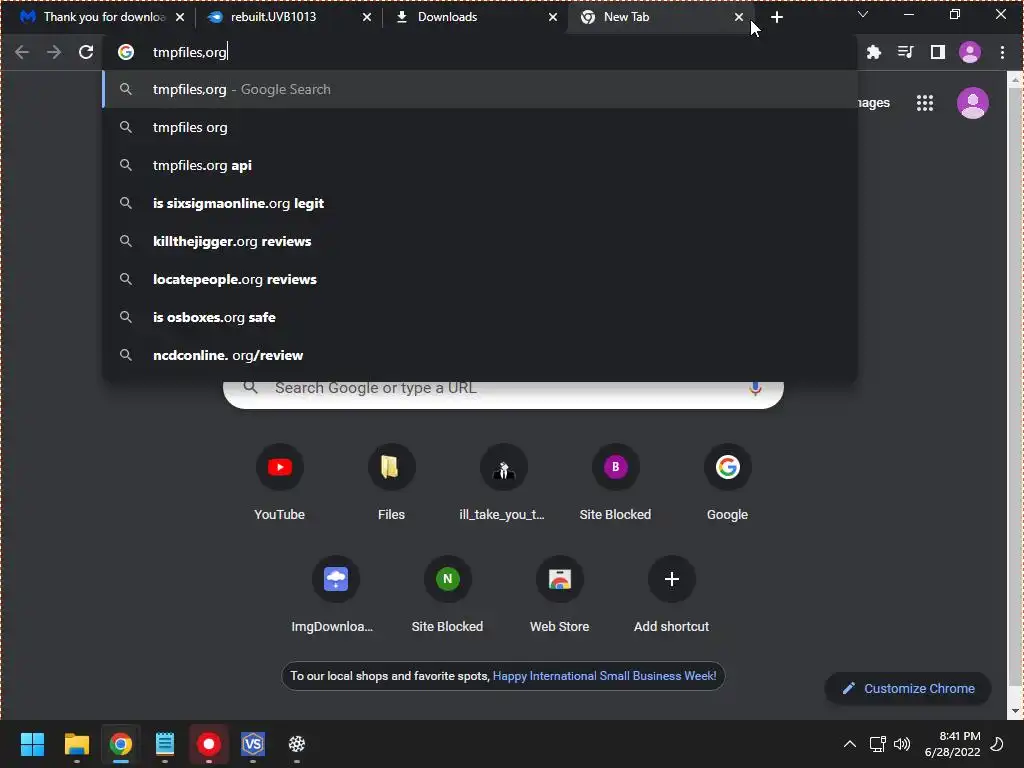This screenshot has height=768, width=1024.
Task: Open the focus assist moon icon
Action: coord(998,744)
